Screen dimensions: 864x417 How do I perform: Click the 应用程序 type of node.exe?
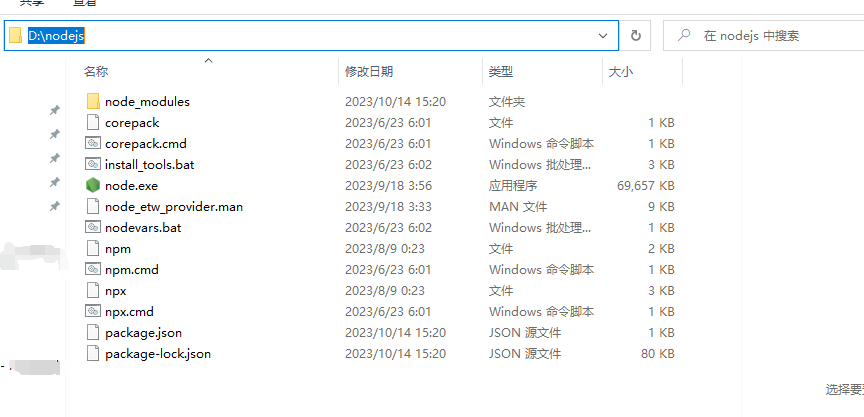tap(513, 186)
